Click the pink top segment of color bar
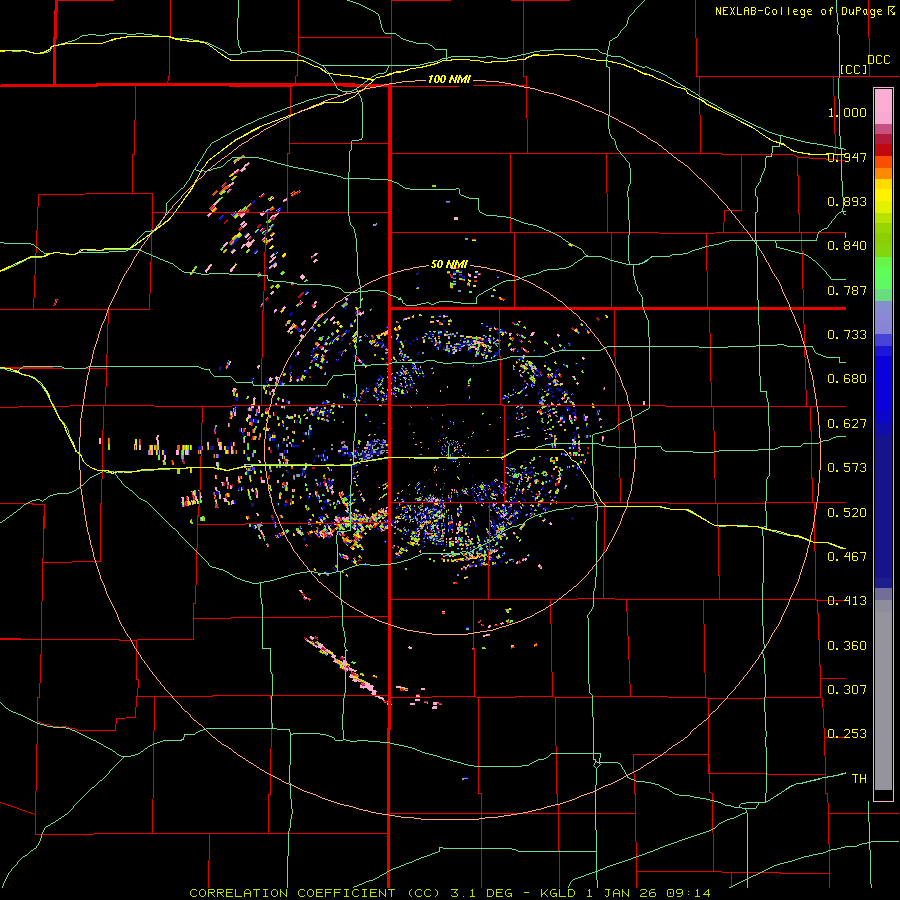Image resolution: width=900 pixels, height=900 pixels. point(883,106)
